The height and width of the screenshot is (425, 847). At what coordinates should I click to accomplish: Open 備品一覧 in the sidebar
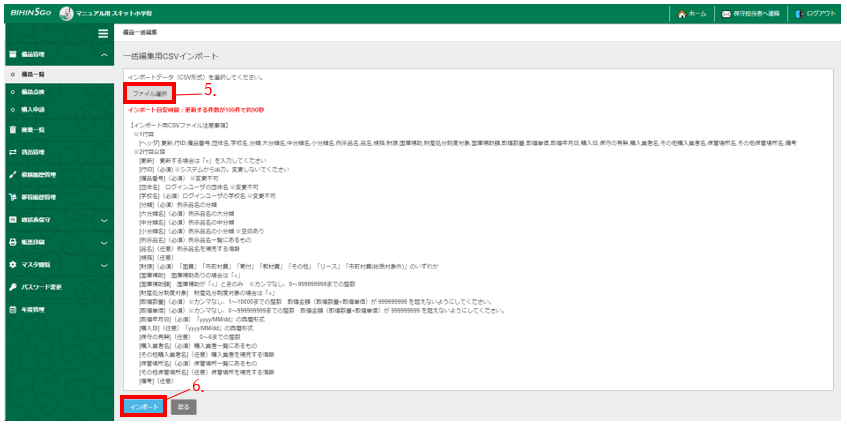coord(33,74)
